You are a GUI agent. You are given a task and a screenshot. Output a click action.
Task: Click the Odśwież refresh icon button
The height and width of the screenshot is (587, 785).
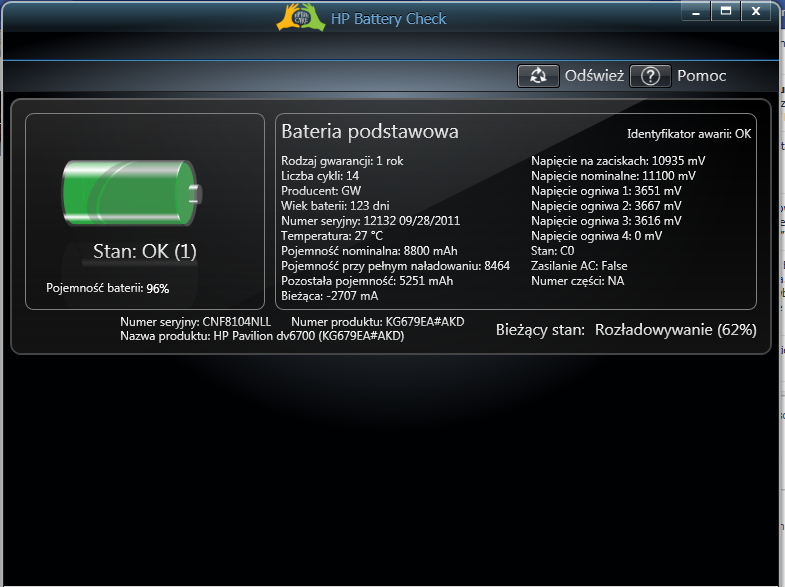pos(538,76)
